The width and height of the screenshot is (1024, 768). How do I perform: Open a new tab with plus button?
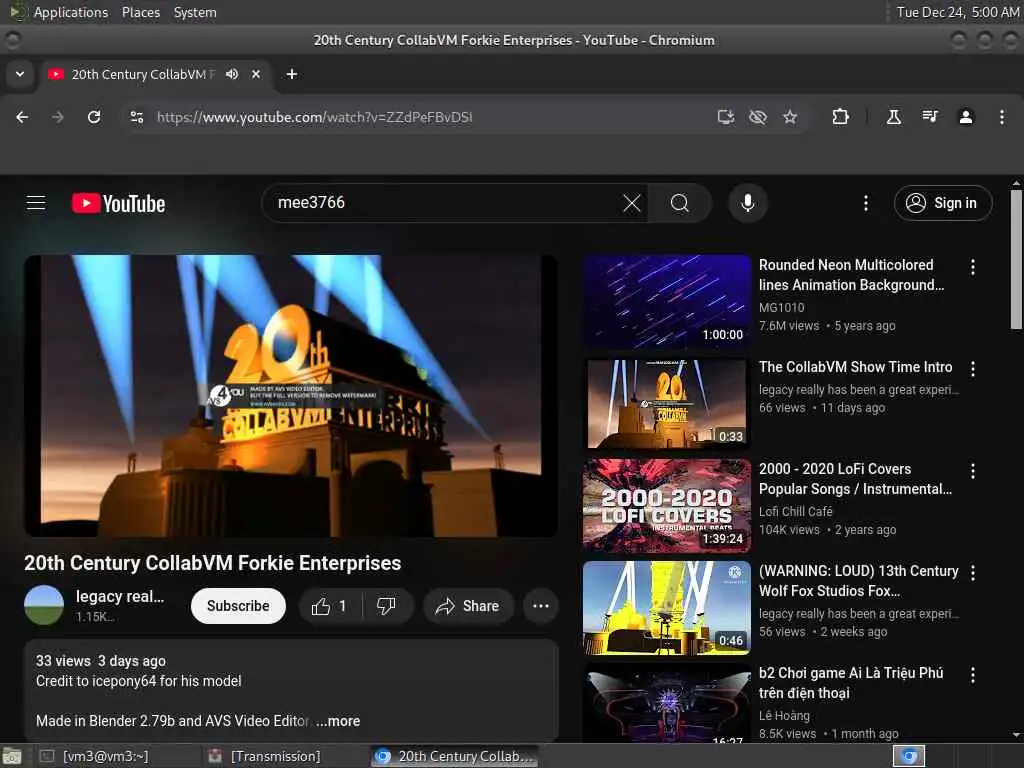[292, 74]
